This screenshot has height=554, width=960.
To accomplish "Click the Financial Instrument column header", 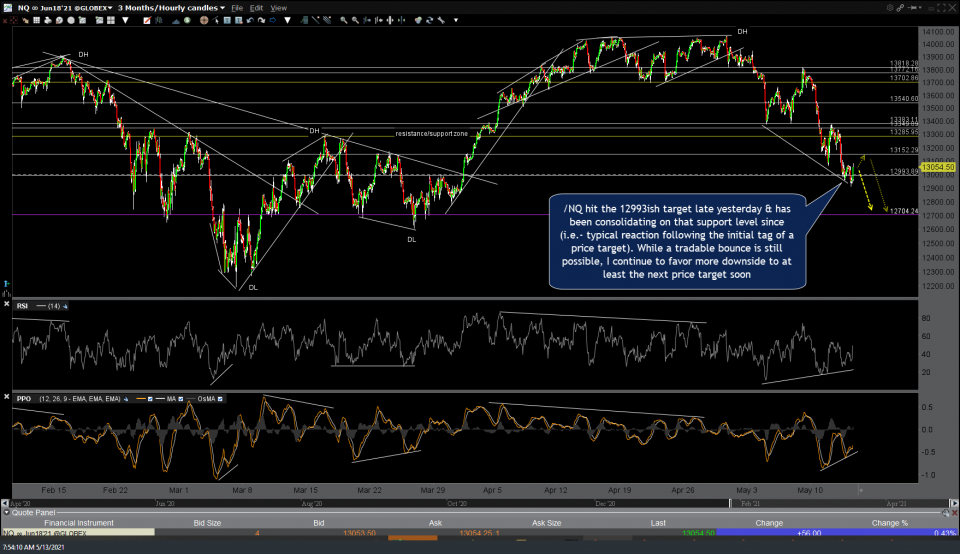I will pyautogui.click(x=78, y=523).
